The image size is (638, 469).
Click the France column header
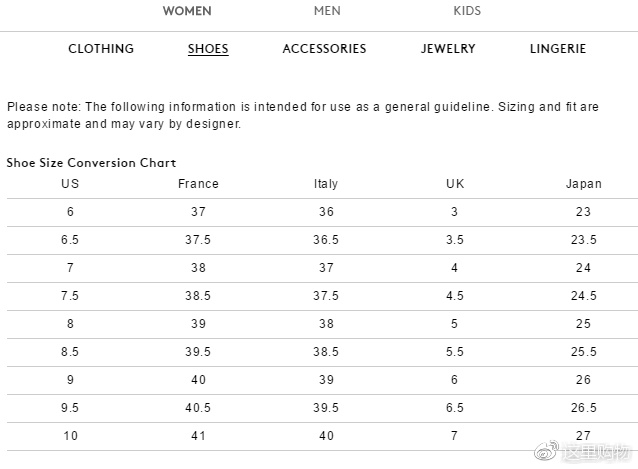(198, 183)
